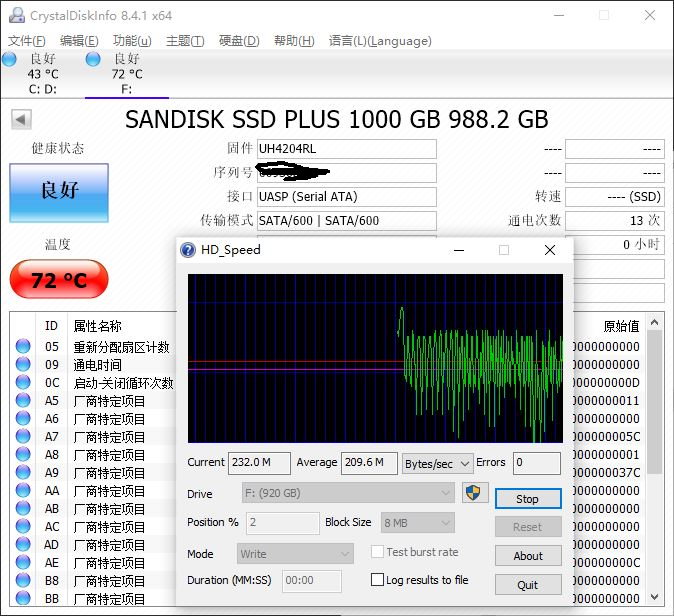674x616 pixels.
Task: Click the attribute list scroll down arrow
Action: click(654, 597)
